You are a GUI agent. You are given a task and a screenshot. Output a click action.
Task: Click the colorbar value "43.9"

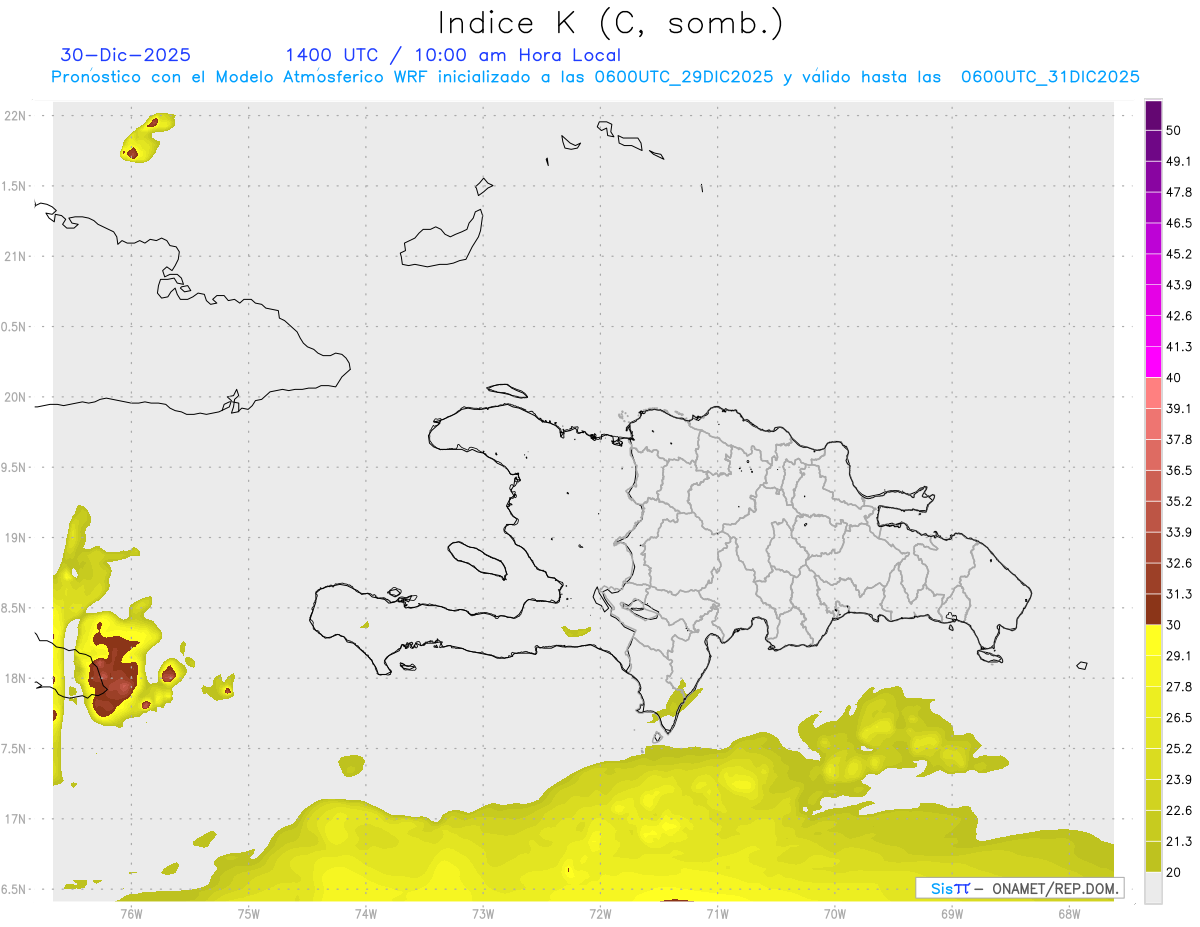(x=1179, y=285)
